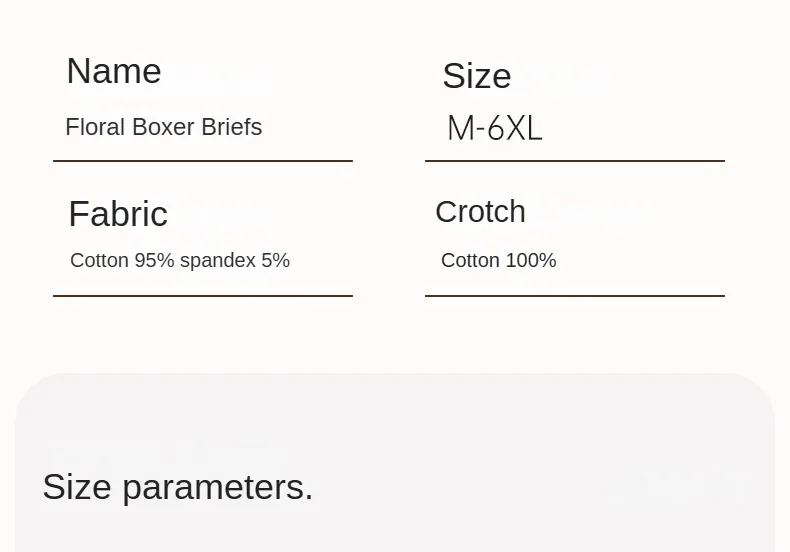Image resolution: width=790 pixels, height=552 pixels.
Task: Click the Fabric field label
Action: click(117, 214)
